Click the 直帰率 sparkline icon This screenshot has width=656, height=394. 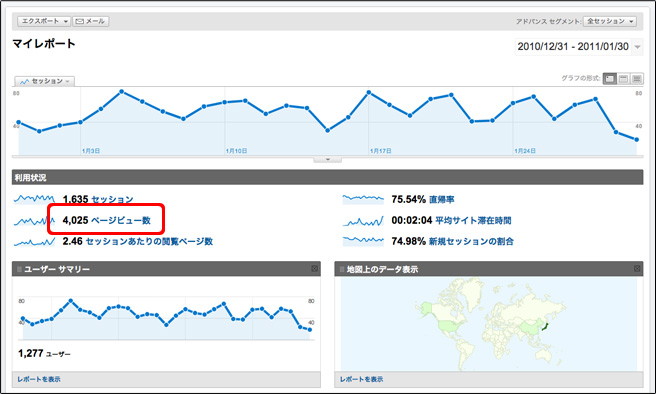point(363,199)
